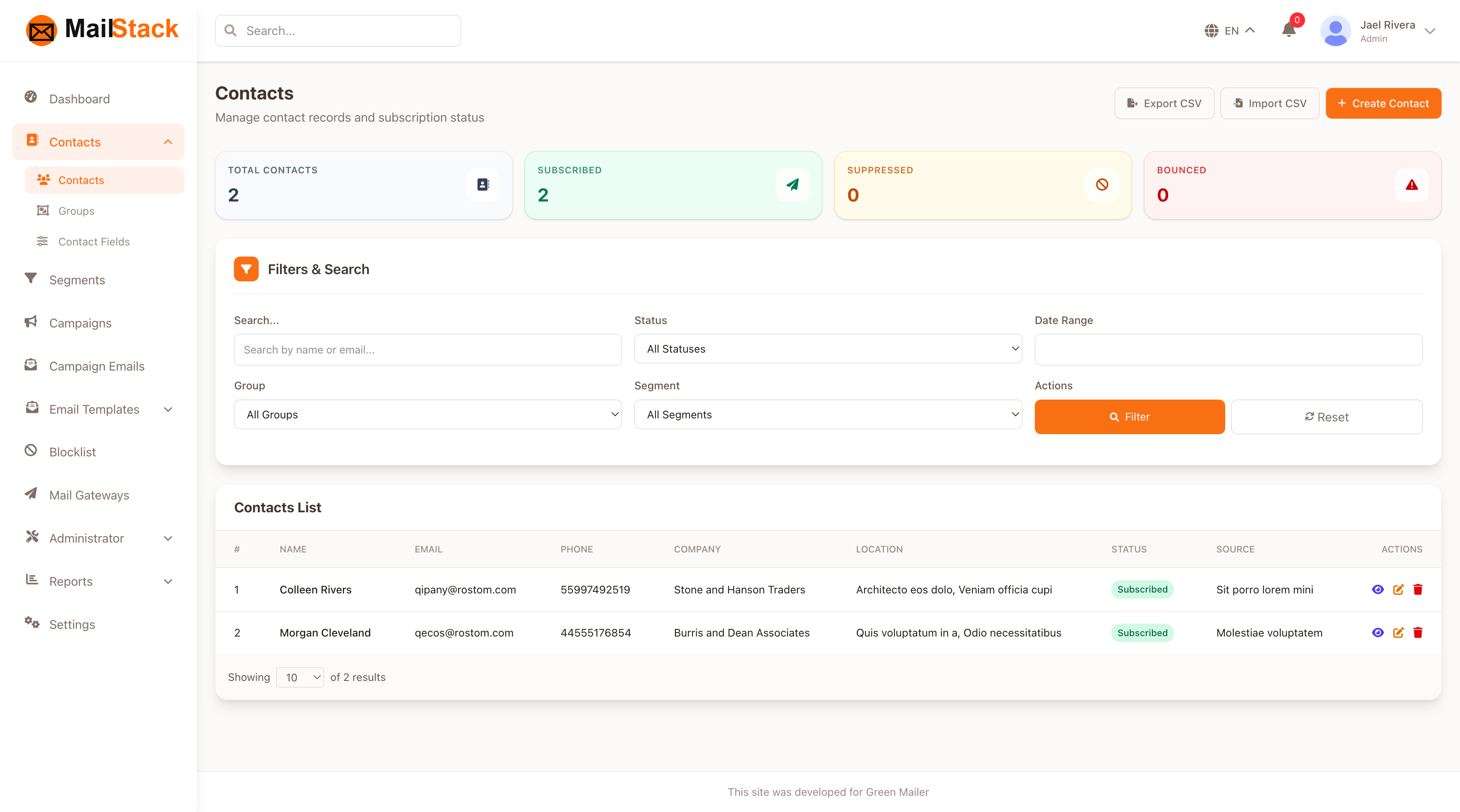Click the Export CSV button
This screenshot has width=1460, height=812.
tap(1164, 103)
